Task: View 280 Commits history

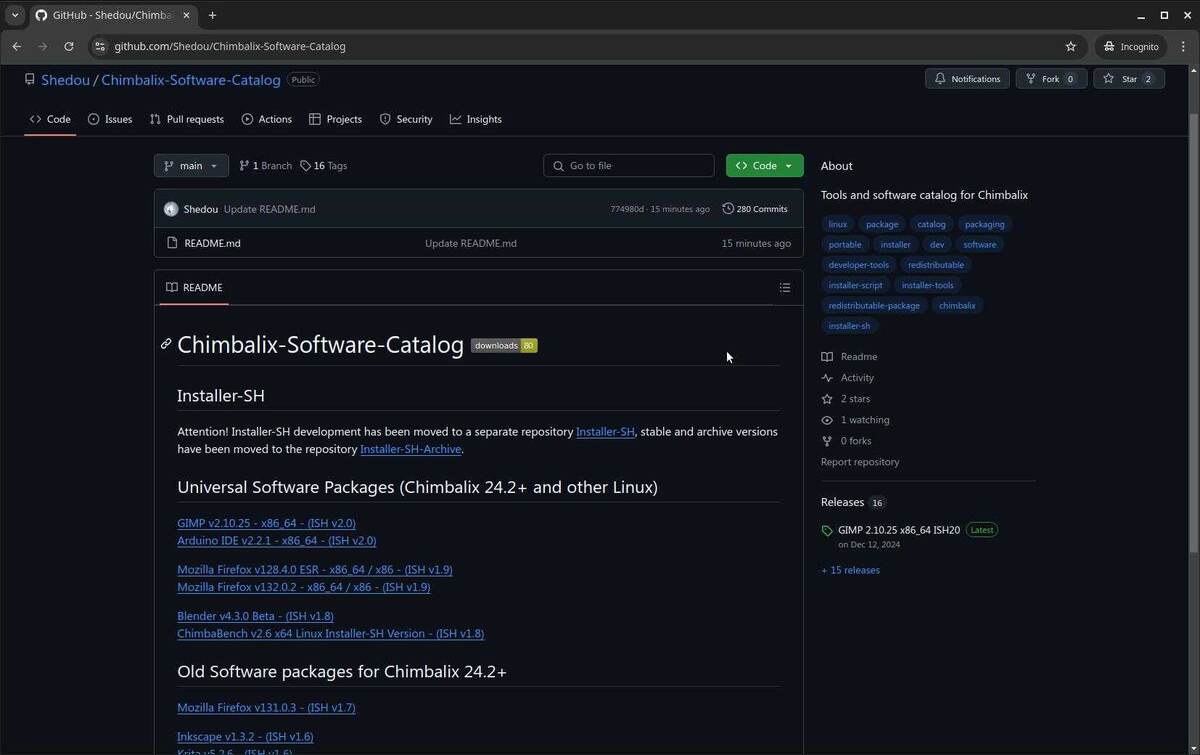Action: 755,209
